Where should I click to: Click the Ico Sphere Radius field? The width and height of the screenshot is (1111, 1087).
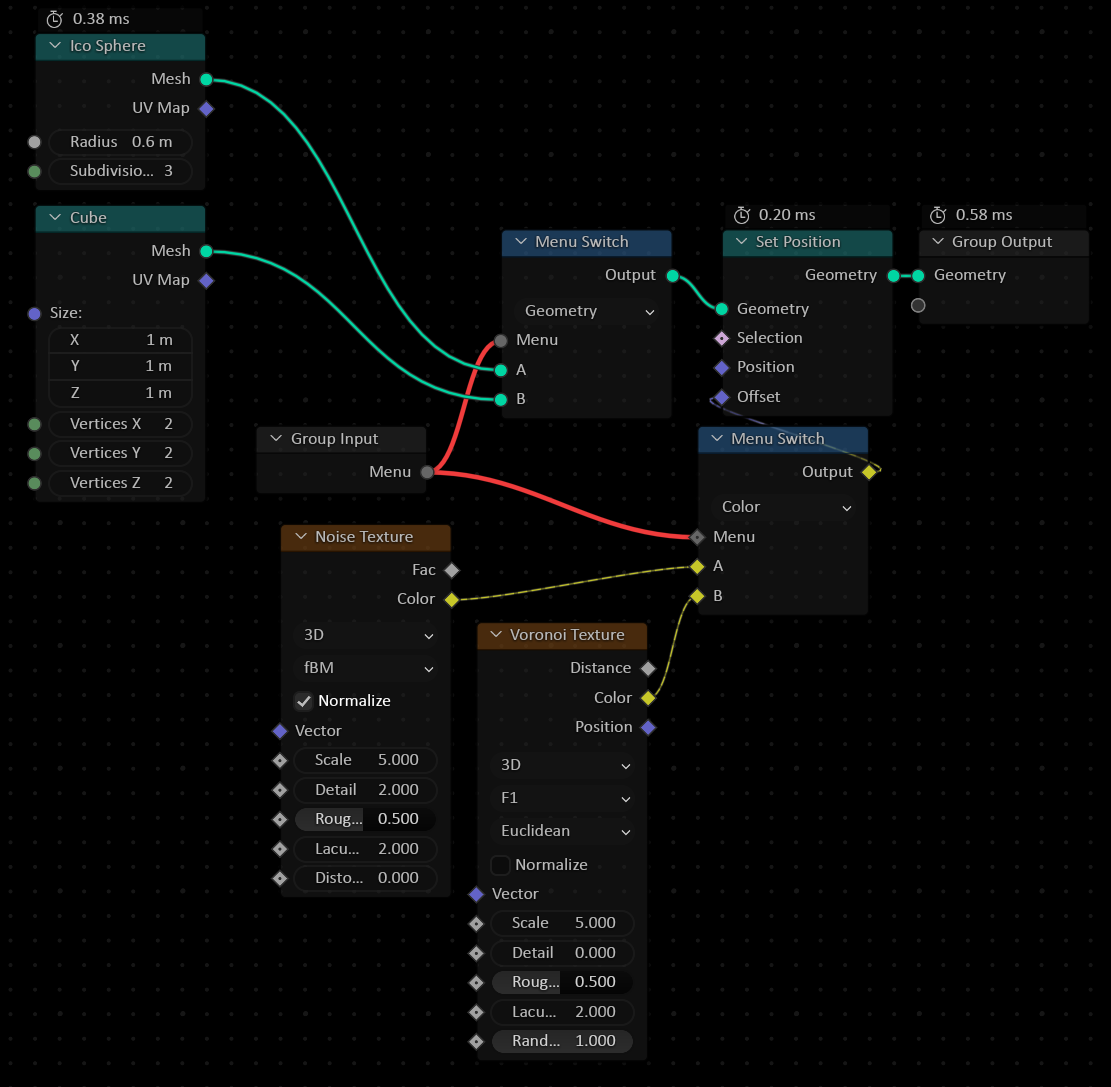[120, 142]
